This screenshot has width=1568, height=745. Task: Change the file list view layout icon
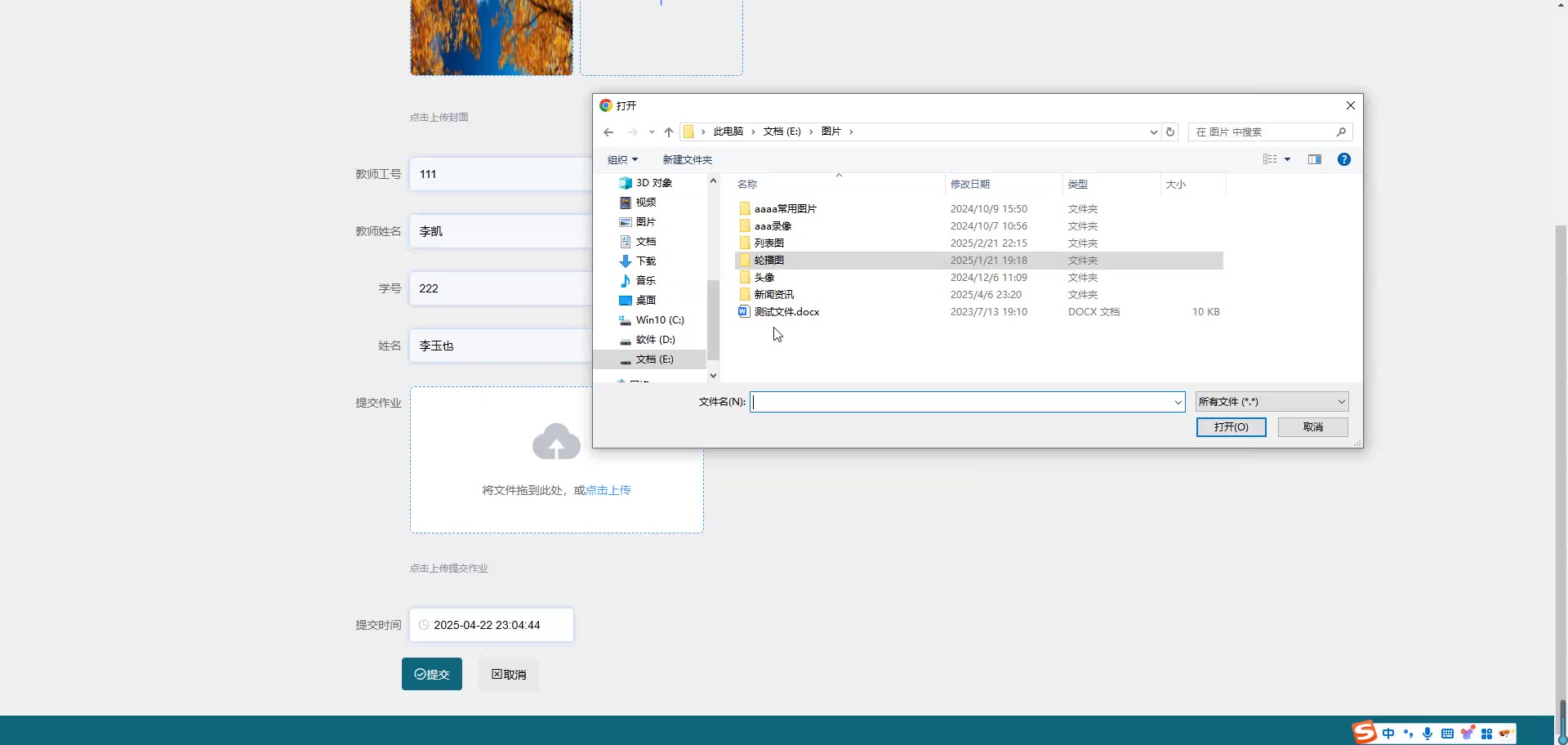click(1270, 159)
